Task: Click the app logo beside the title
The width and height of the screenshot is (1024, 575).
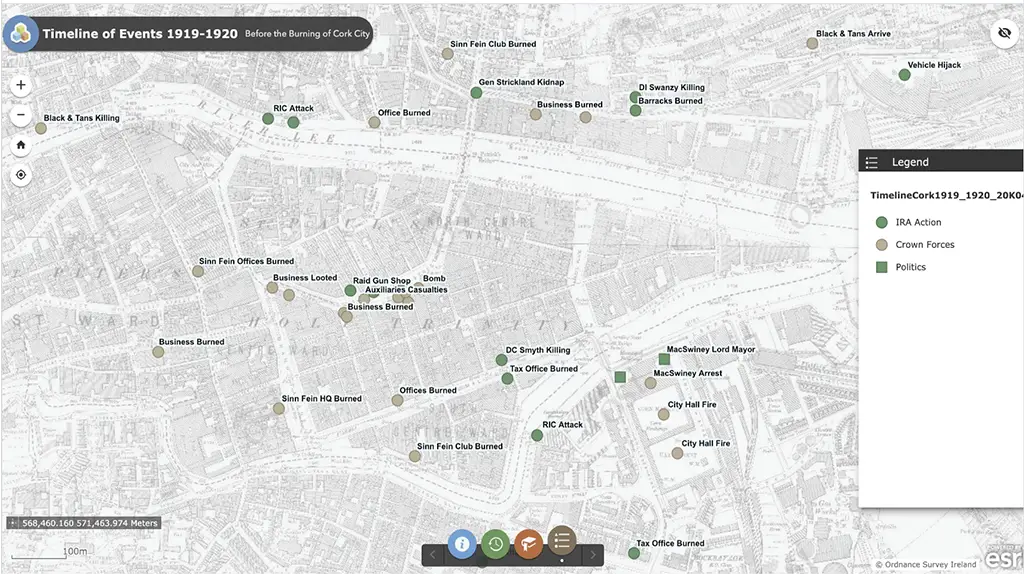Action: point(20,34)
